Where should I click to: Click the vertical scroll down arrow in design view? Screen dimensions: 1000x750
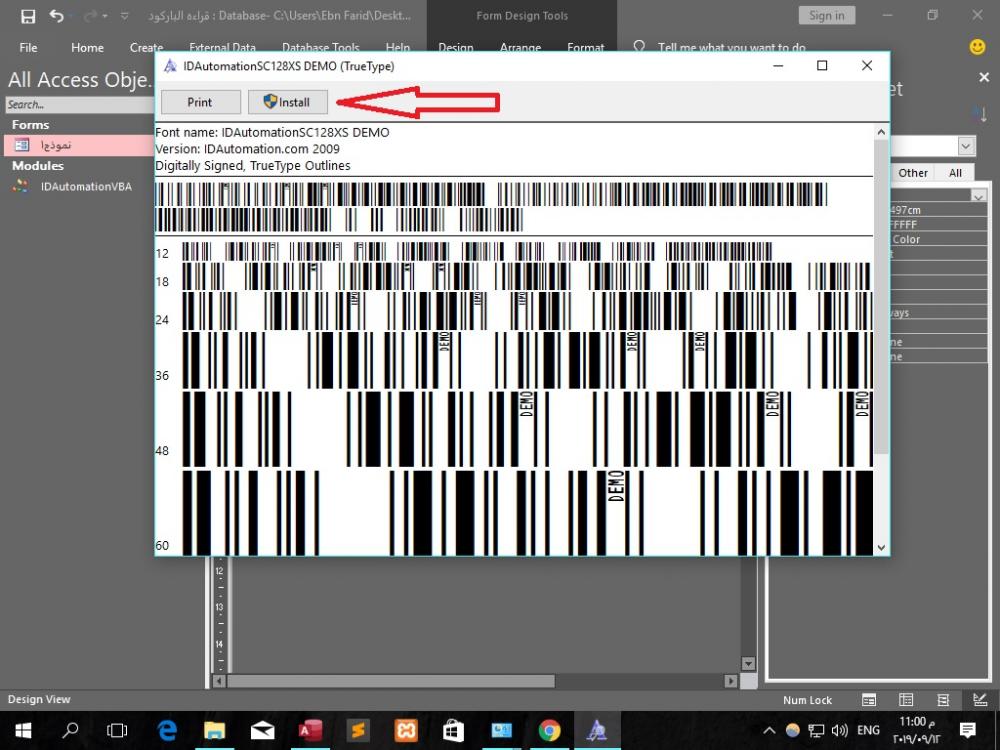tap(749, 664)
